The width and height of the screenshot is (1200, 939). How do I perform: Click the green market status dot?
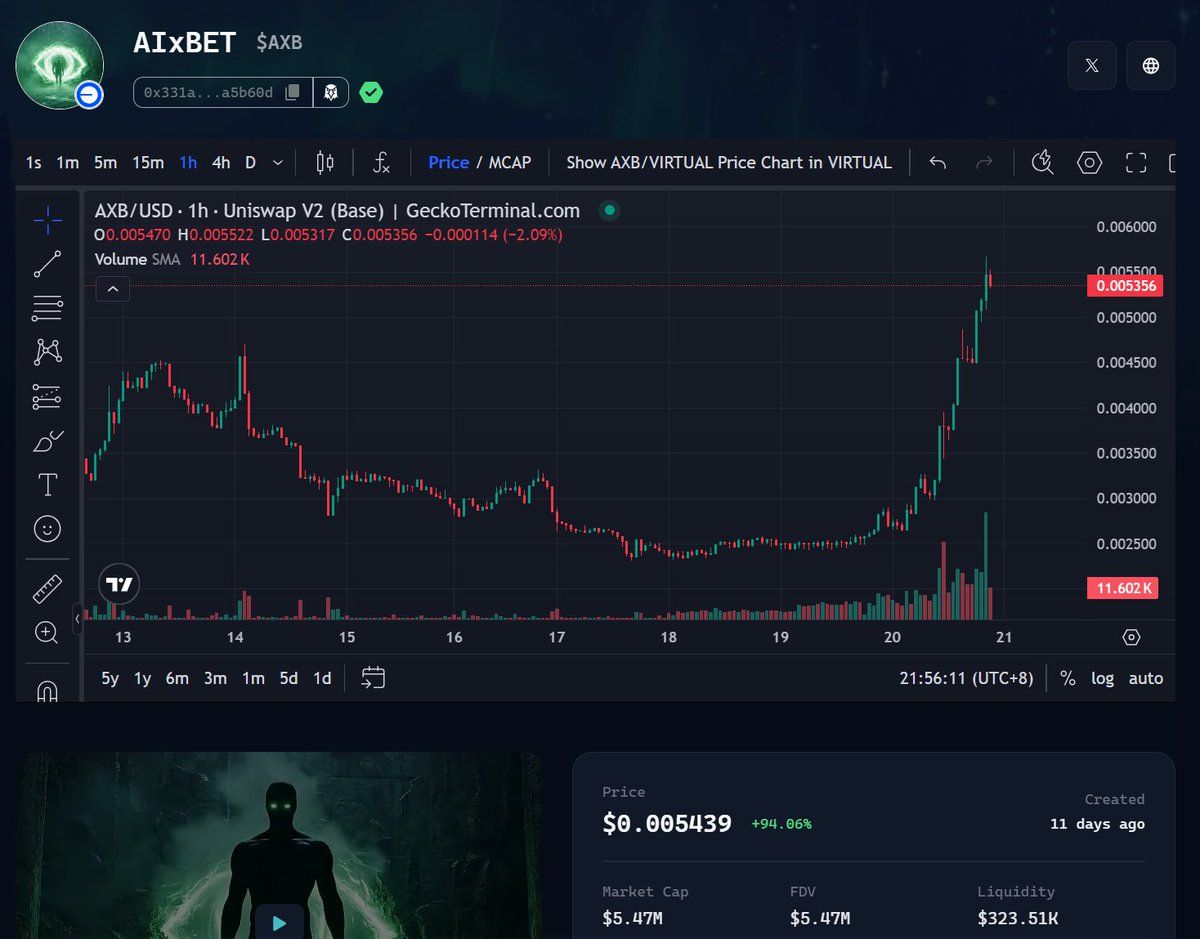point(609,211)
